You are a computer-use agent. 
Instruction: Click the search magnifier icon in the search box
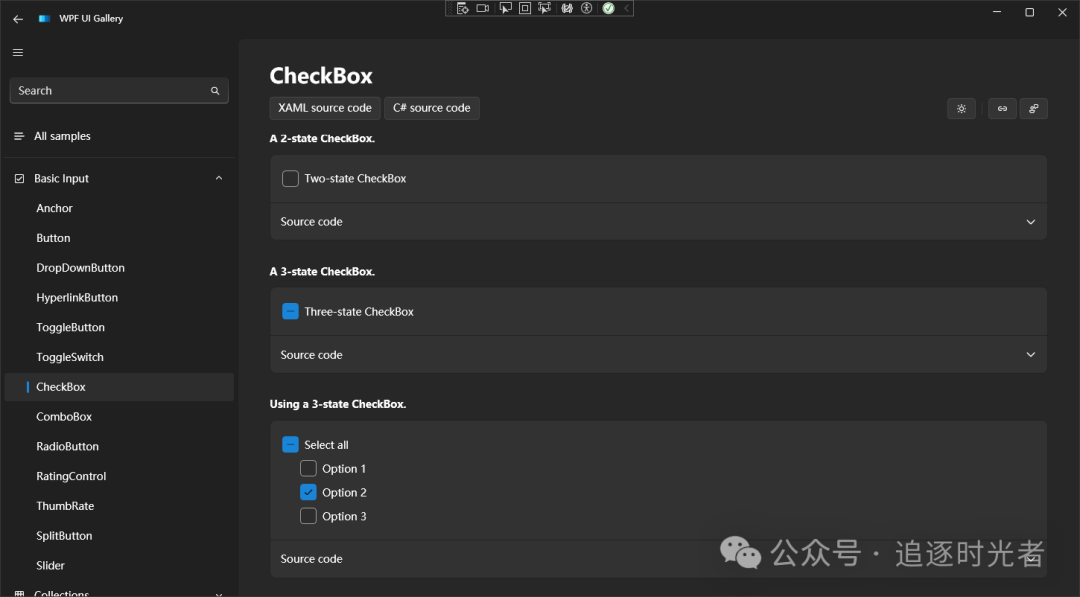click(x=215, y=90)
